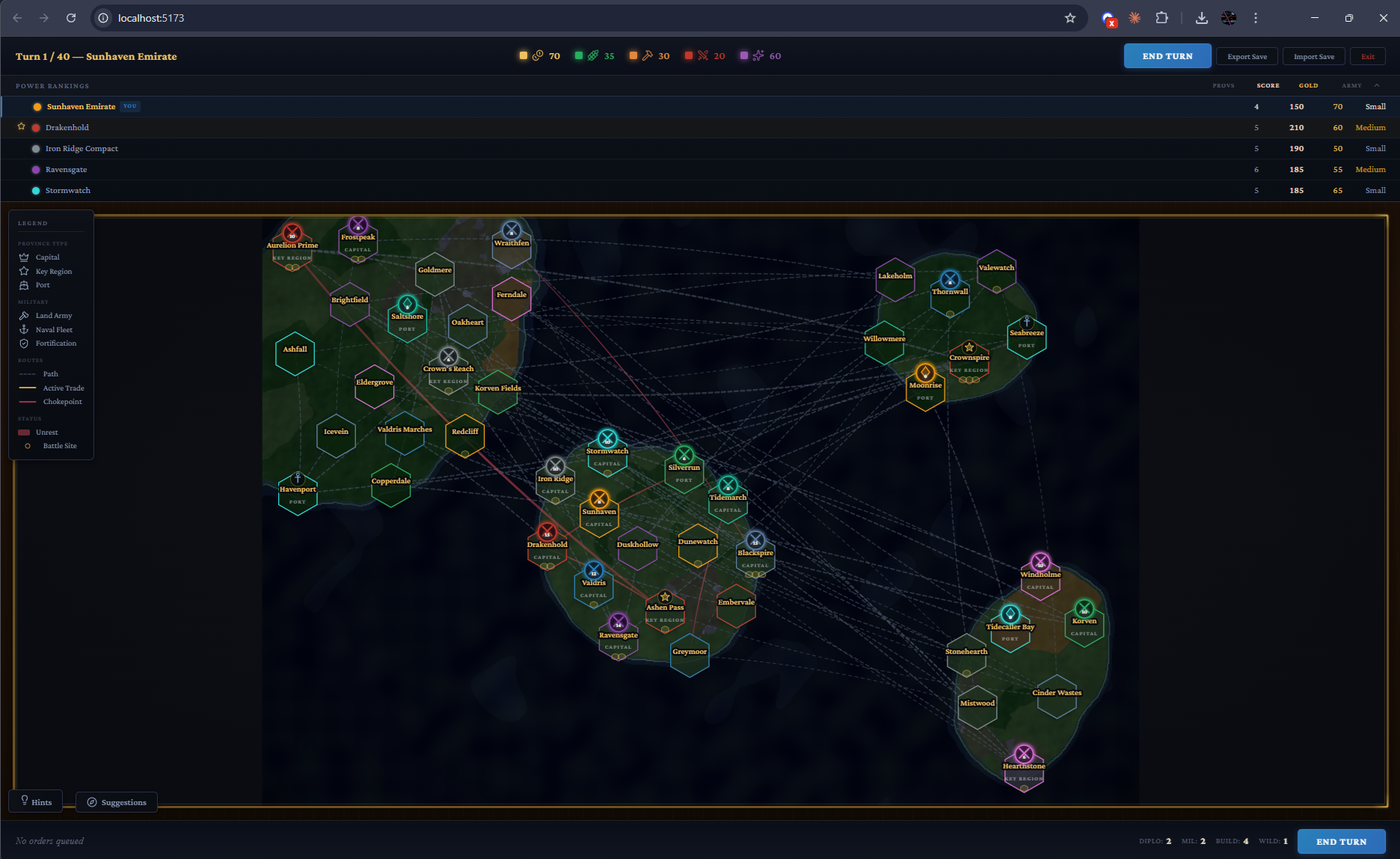
Task: Select the Silverrun army icon
Action: coord(684,455)
